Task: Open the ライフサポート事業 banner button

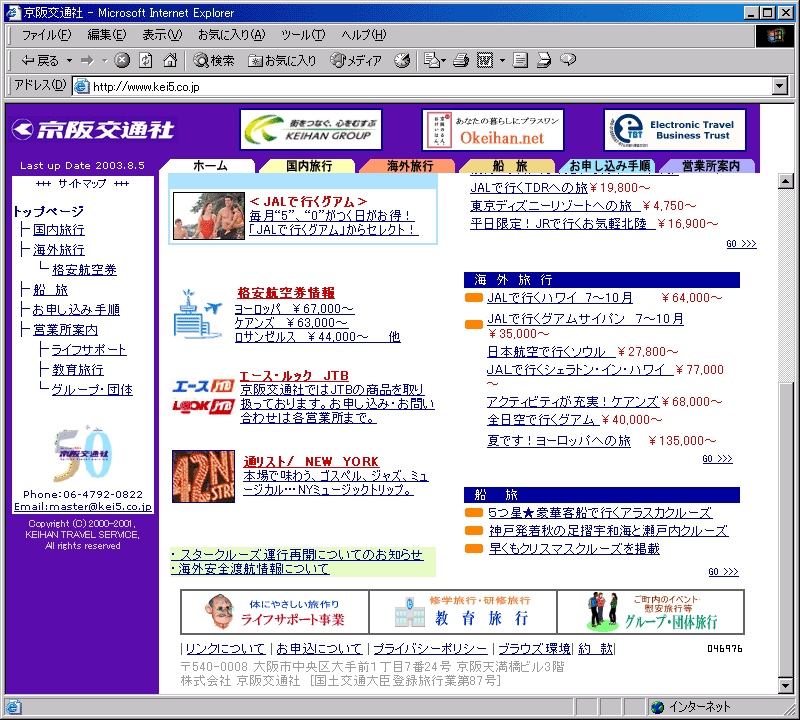Action: tap(275, 612)
